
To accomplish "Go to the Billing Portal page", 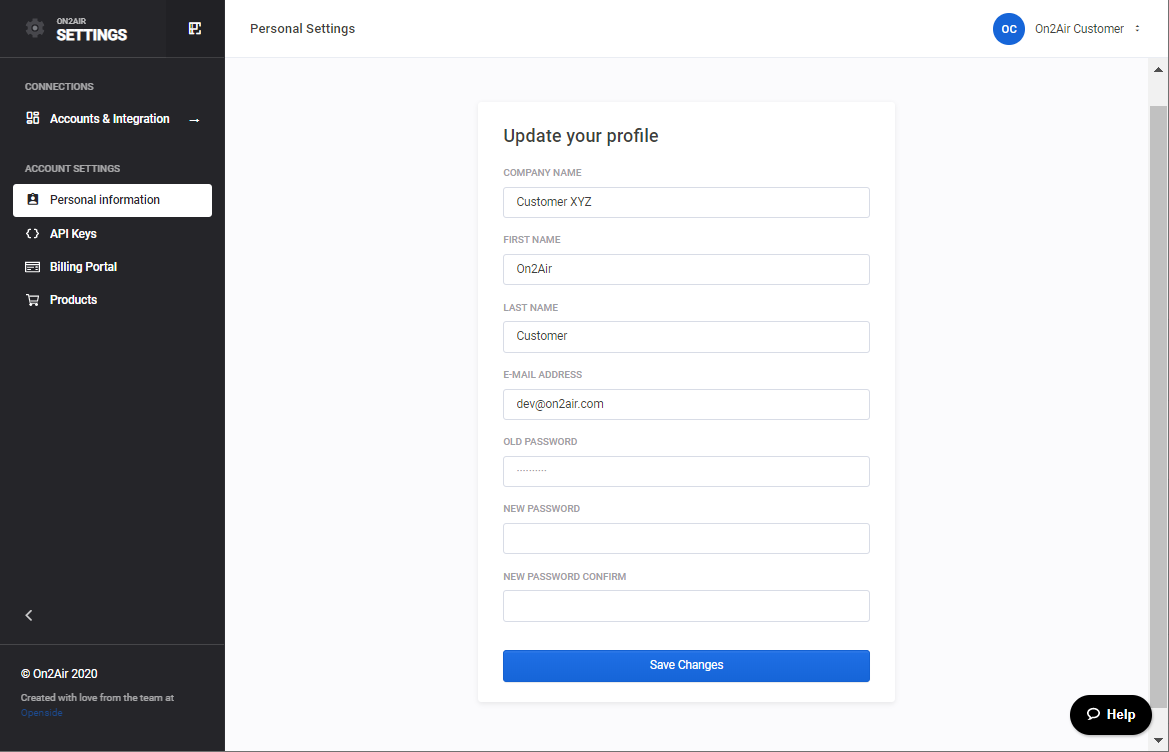I will (x=83, y=267).
